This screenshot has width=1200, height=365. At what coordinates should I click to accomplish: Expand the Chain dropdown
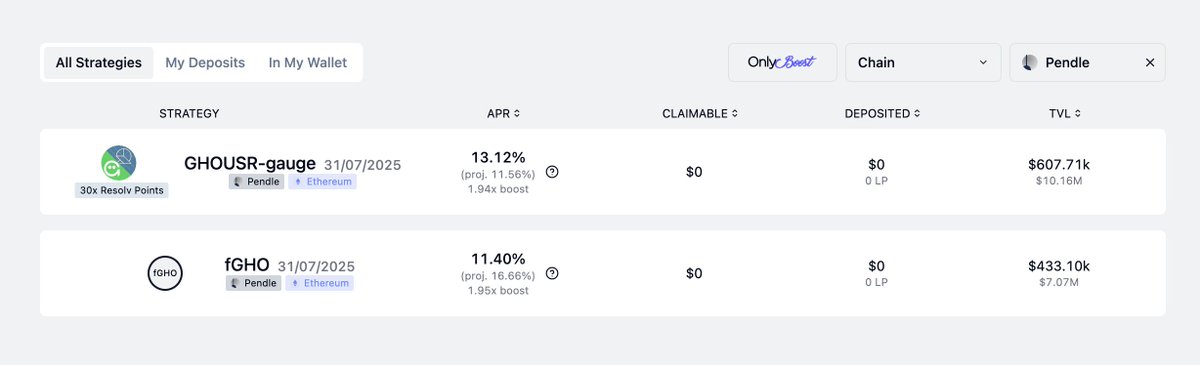(922, 62)
